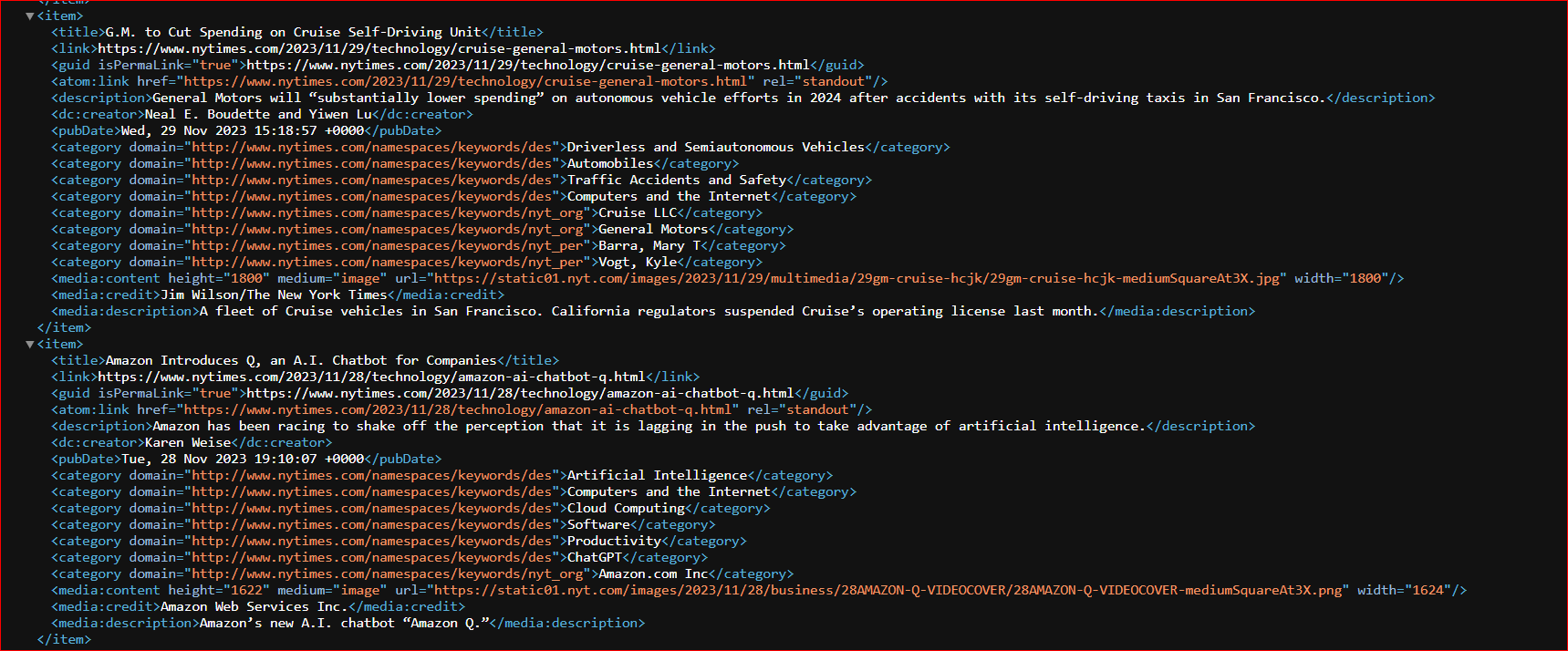Click 'Computers and the Internet' in G.M. item
Image resolution: width=1568 pixels, height=651 pixels.
(x=669, y=196)
